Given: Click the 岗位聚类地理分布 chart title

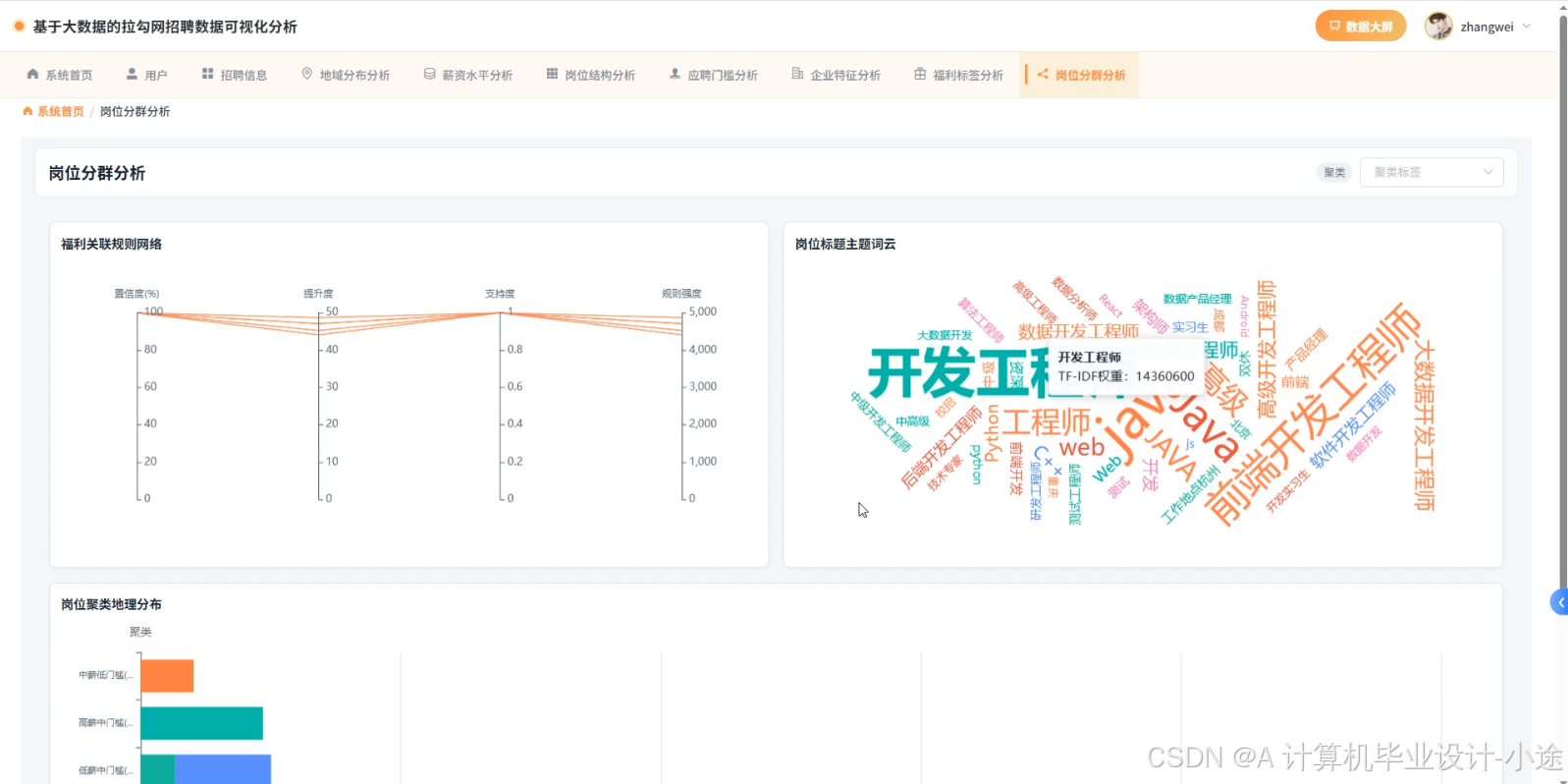Looking at the screenshot, I should point(112,604).
